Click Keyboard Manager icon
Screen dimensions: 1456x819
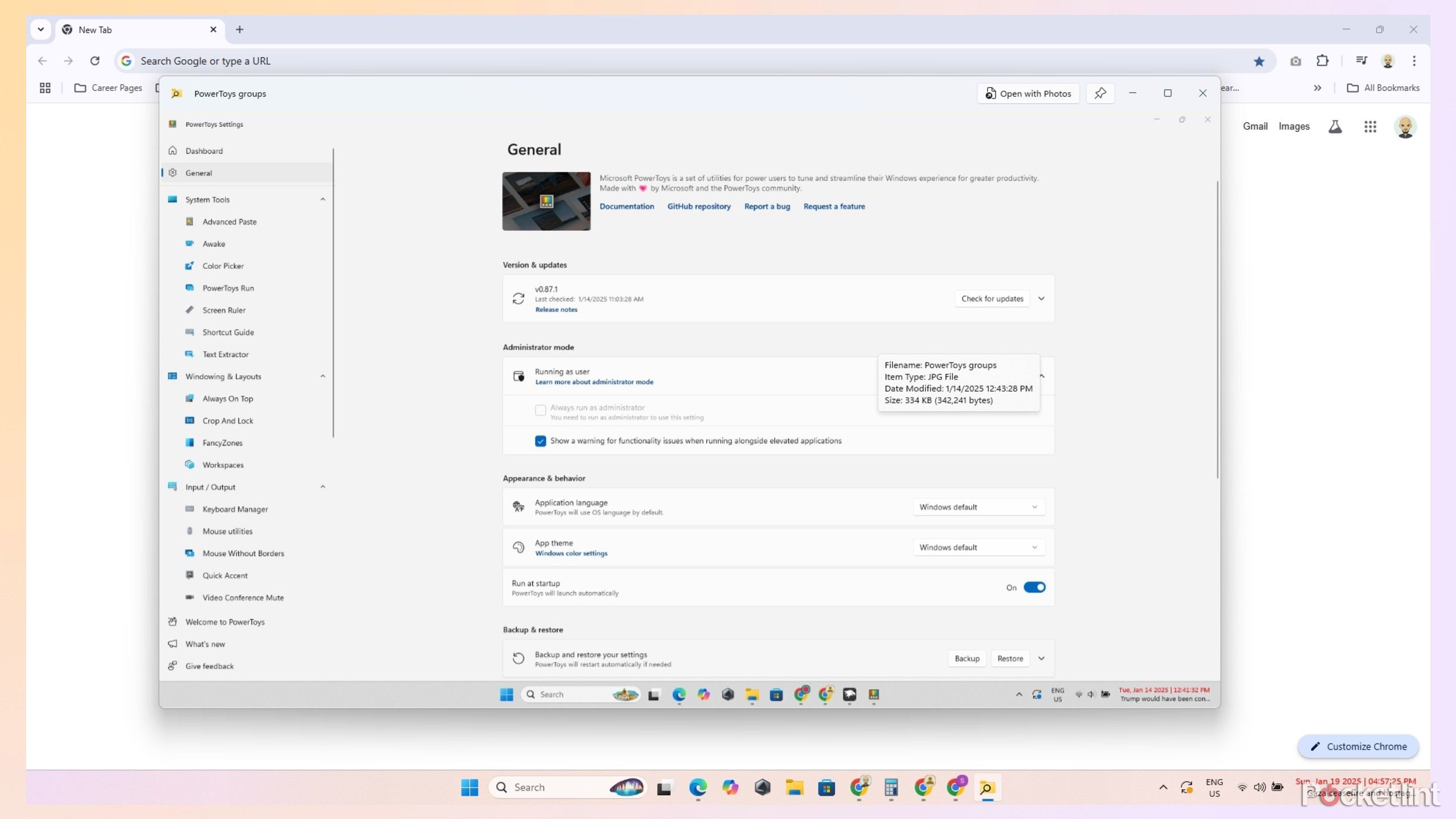click(x=189, y=509)
